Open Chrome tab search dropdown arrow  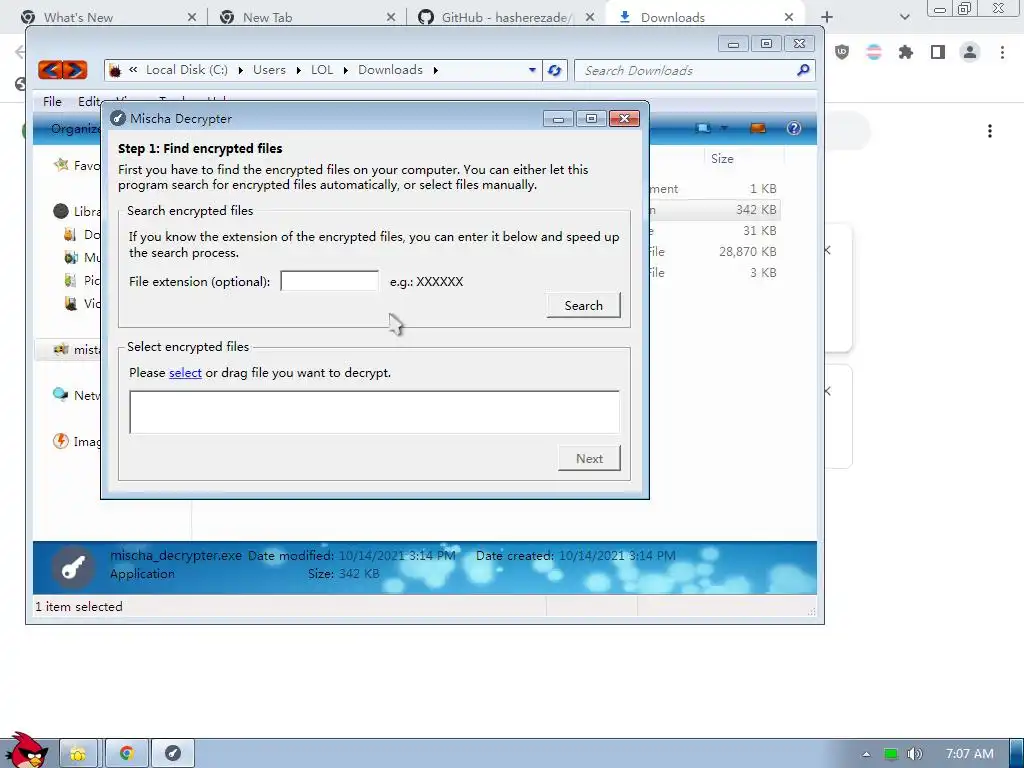pyautogui.click(x=904, y=17)
